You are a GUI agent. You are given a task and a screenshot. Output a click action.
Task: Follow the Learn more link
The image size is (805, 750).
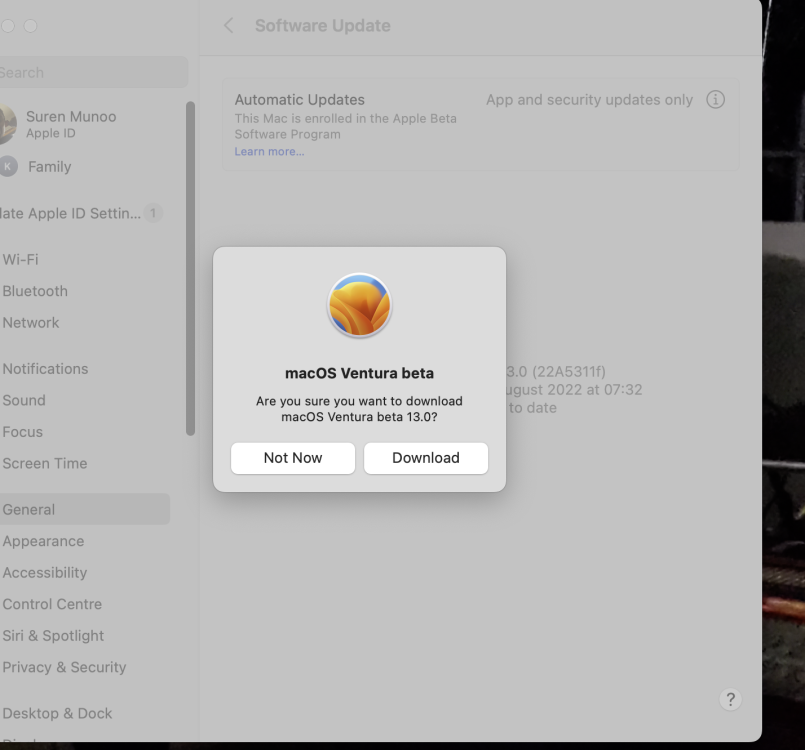pyautogui.click(x=269, y=151)
